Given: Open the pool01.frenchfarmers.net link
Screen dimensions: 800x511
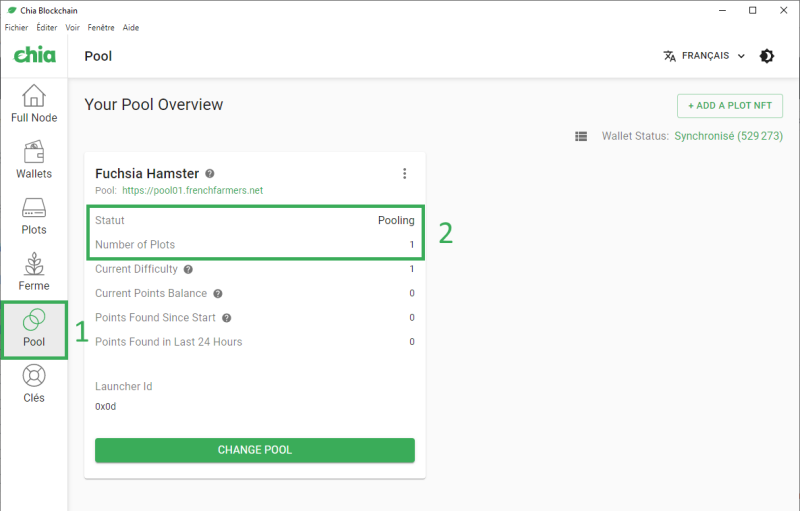Looking at the screenshot, I should (x=192, y=190).
